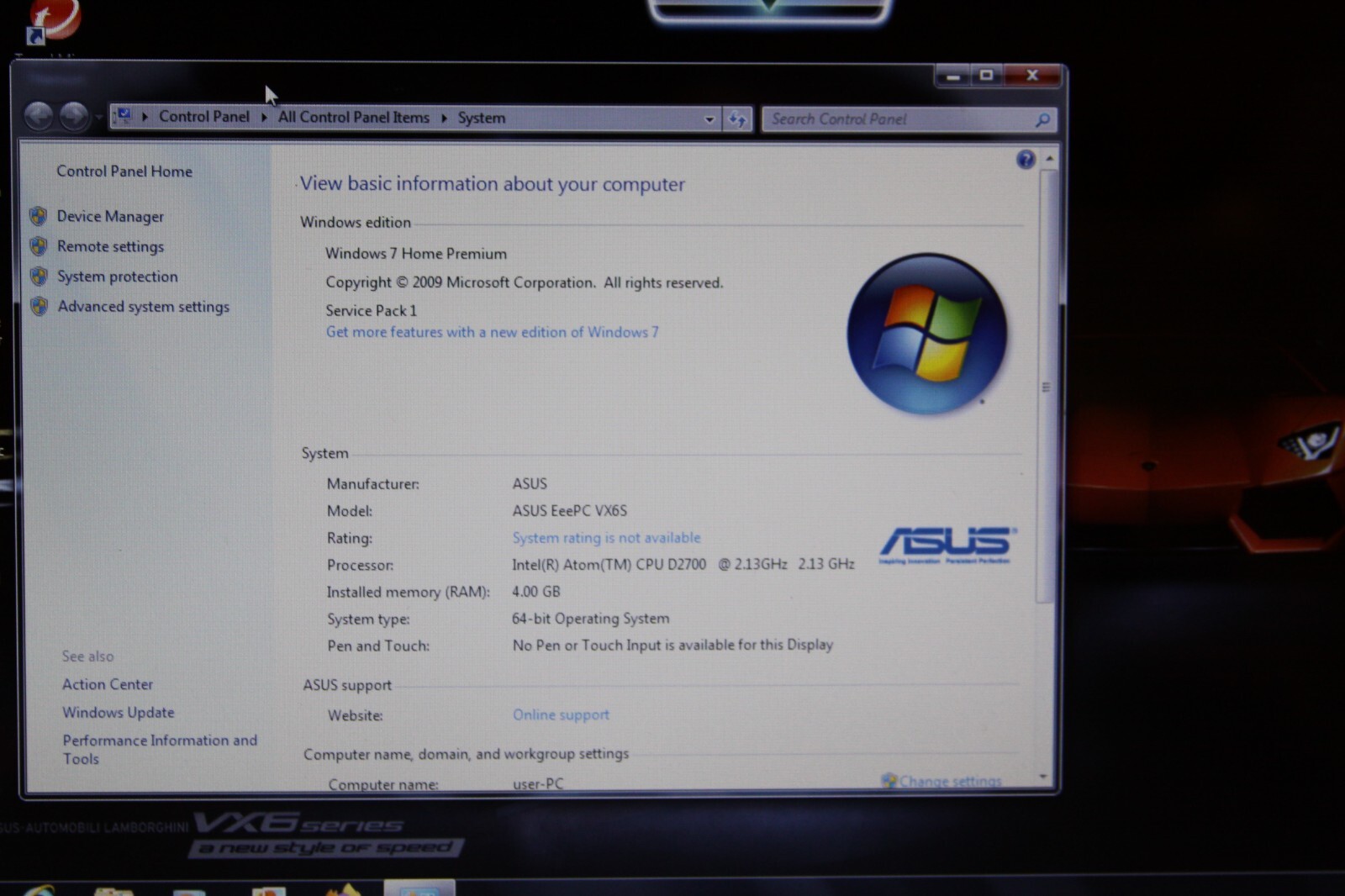The width and height of the screenshot is (1345, 896).
Task: Click the user-PC computer name value
Action: tap(538, 783)
